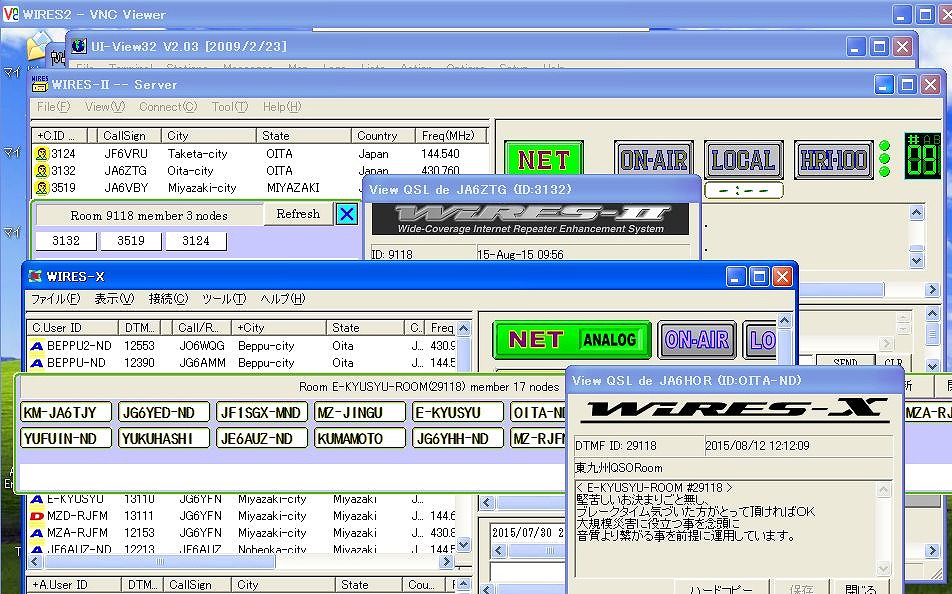The width and height of the screenshot is (952, 594).
Task: Open 接続(C) menu in WIRES-X
Action: [168, 299]
